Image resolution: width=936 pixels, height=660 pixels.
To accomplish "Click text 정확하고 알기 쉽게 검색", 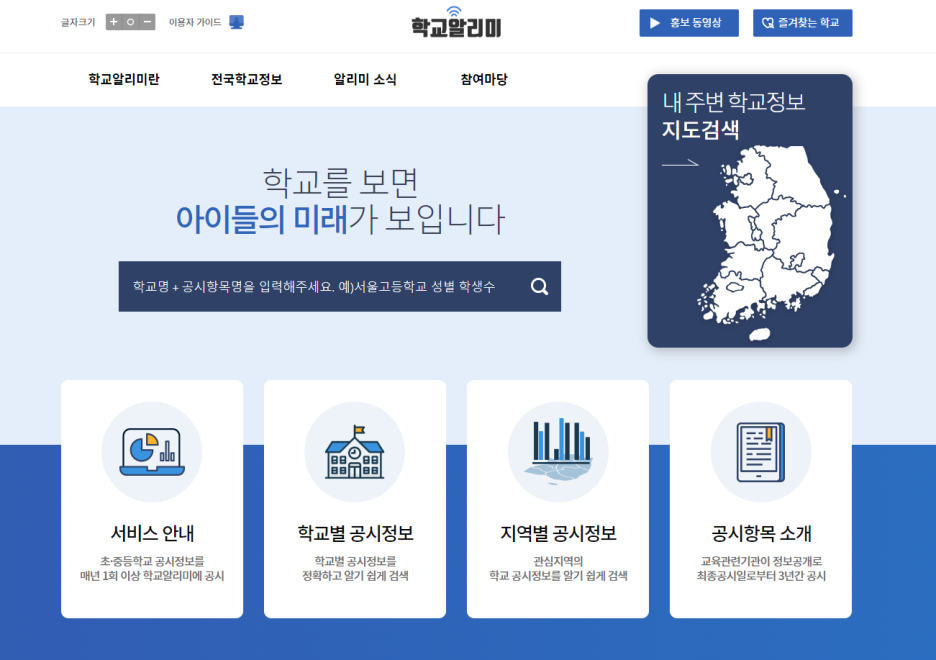I will click(355, 576).
